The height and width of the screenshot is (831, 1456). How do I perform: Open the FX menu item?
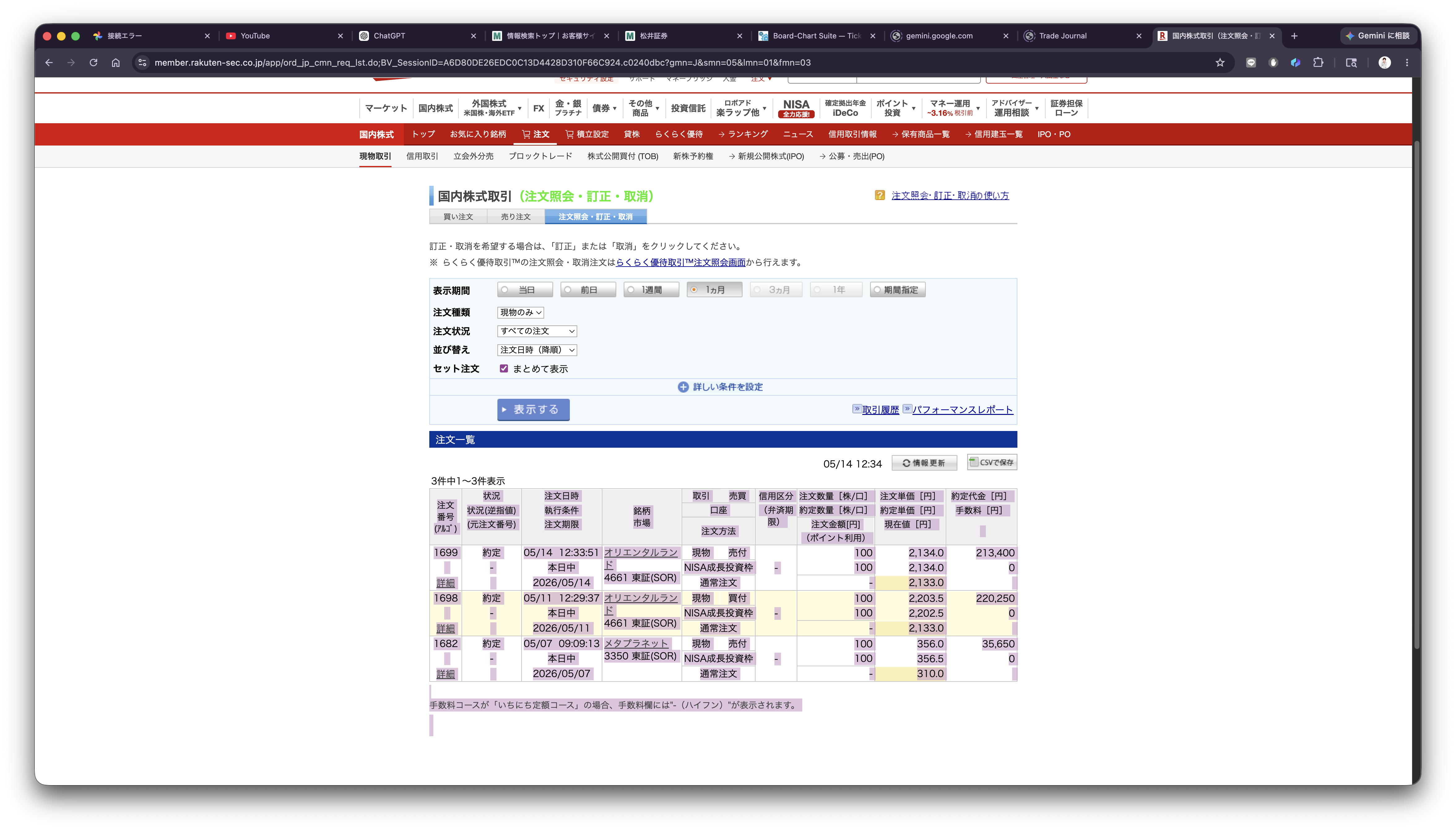[539, 108]
